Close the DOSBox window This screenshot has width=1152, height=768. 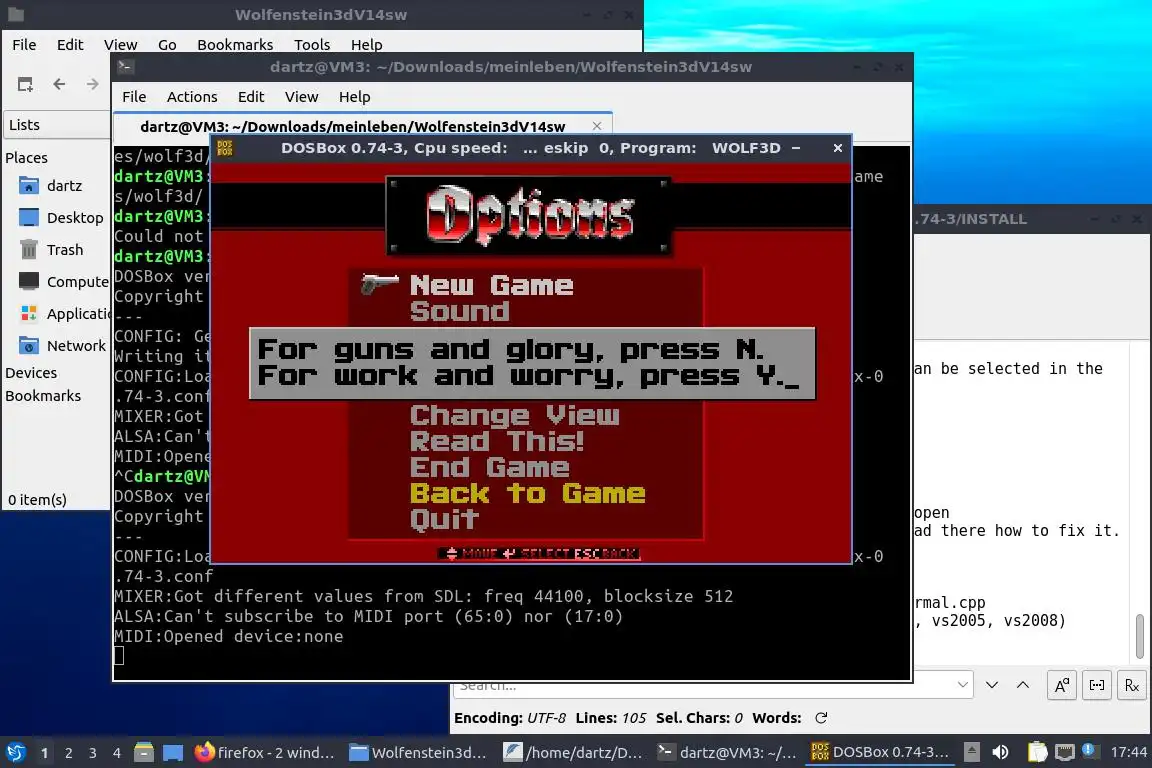tap(838, 148)
